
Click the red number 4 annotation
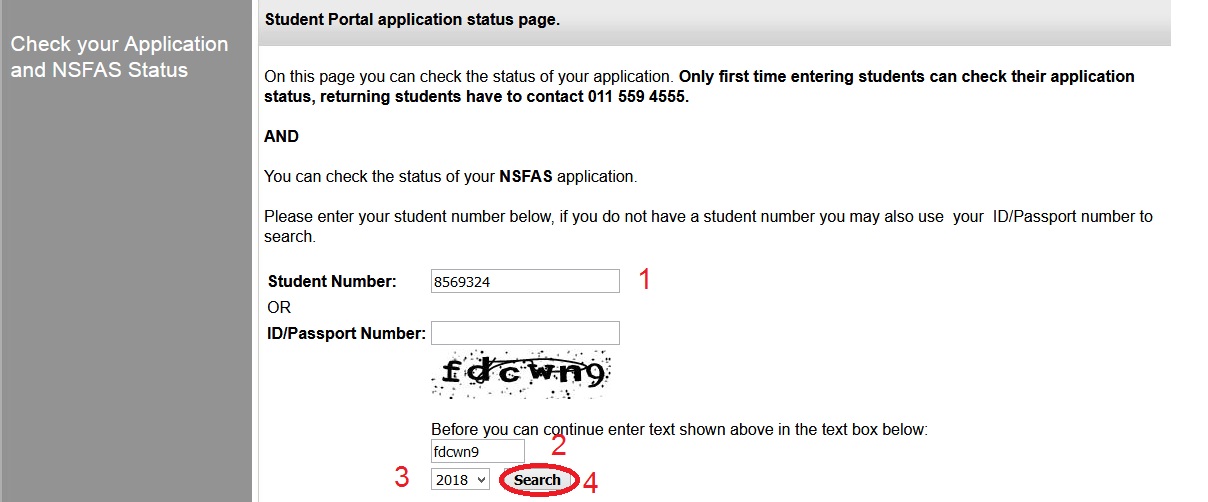(591, 483)
